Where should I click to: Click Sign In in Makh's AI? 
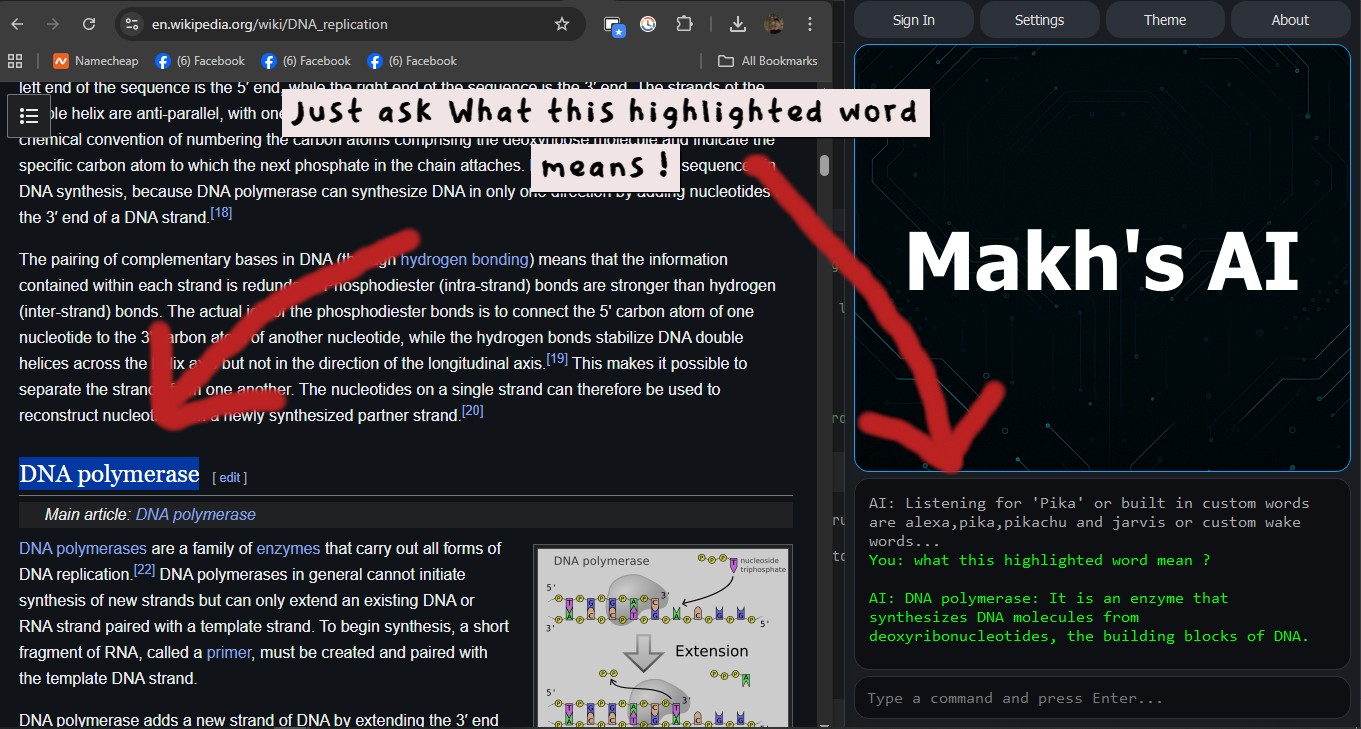pos(913,20)
